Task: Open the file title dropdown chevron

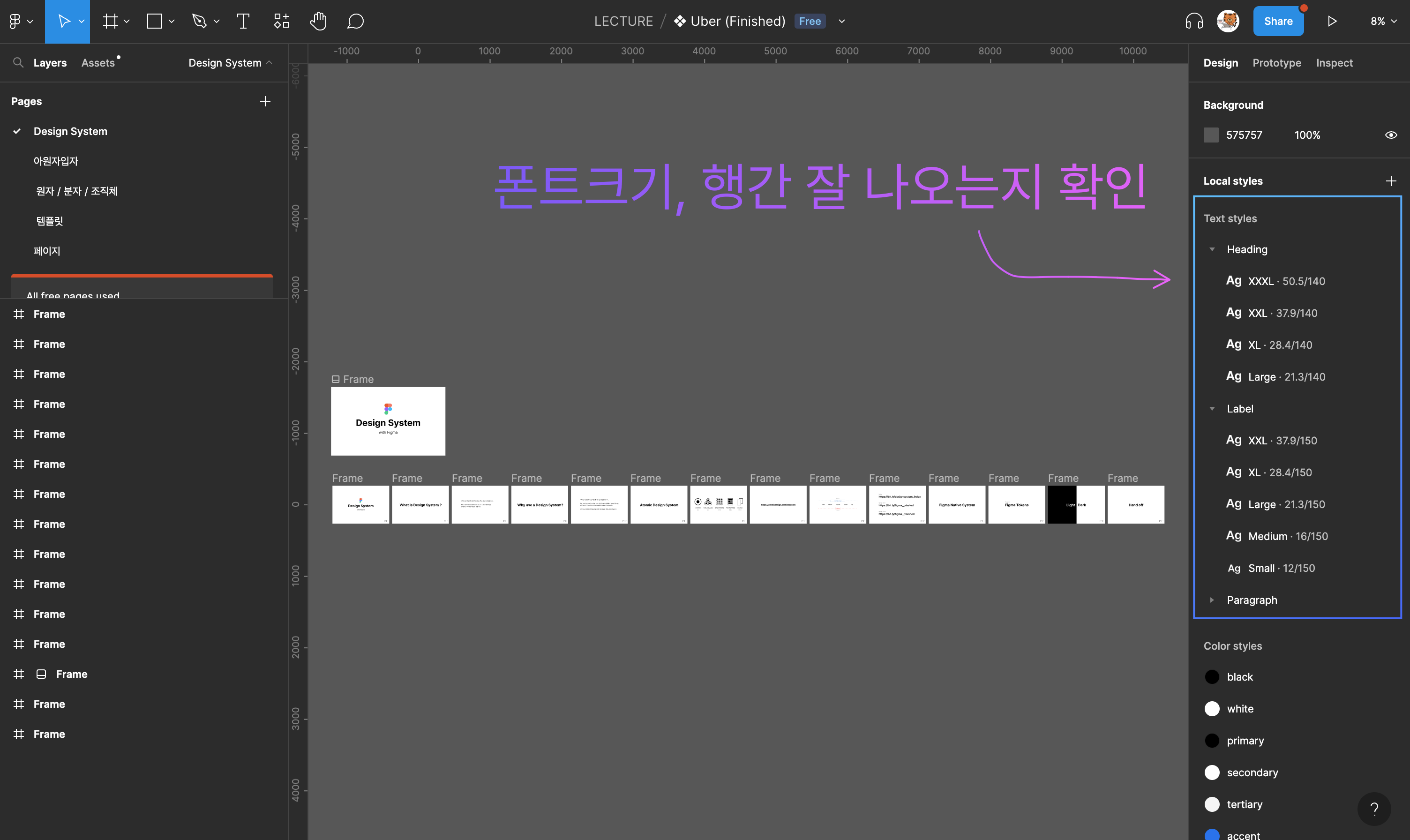Action: tap(842, 22)
